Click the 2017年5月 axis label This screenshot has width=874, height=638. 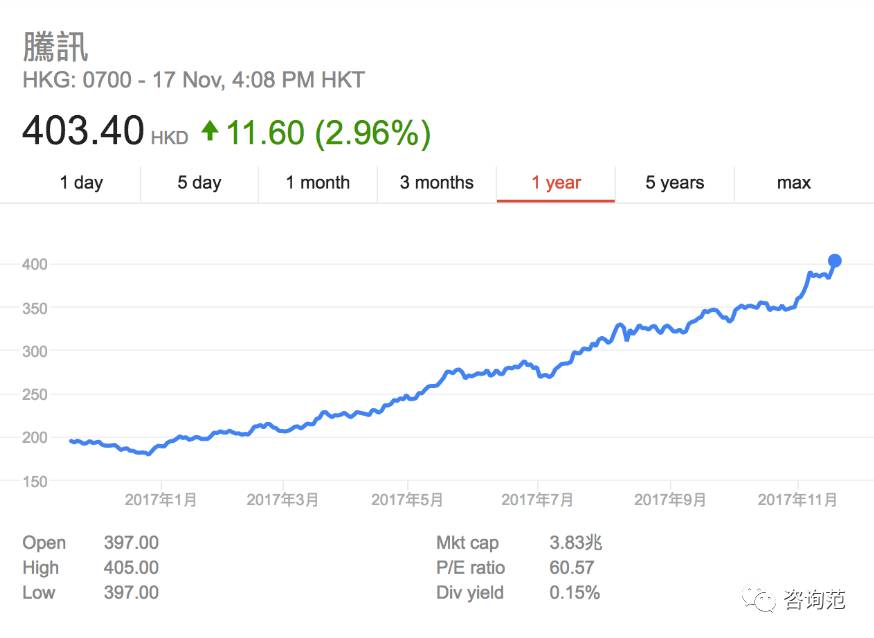click(x=407, y=499)
